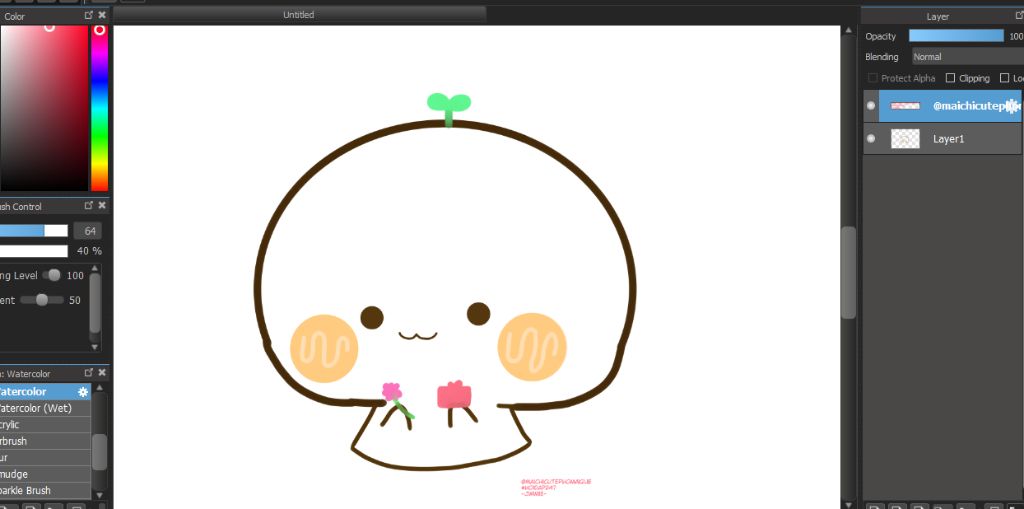Select the Watercolor brush

click(x=45, y=392)
